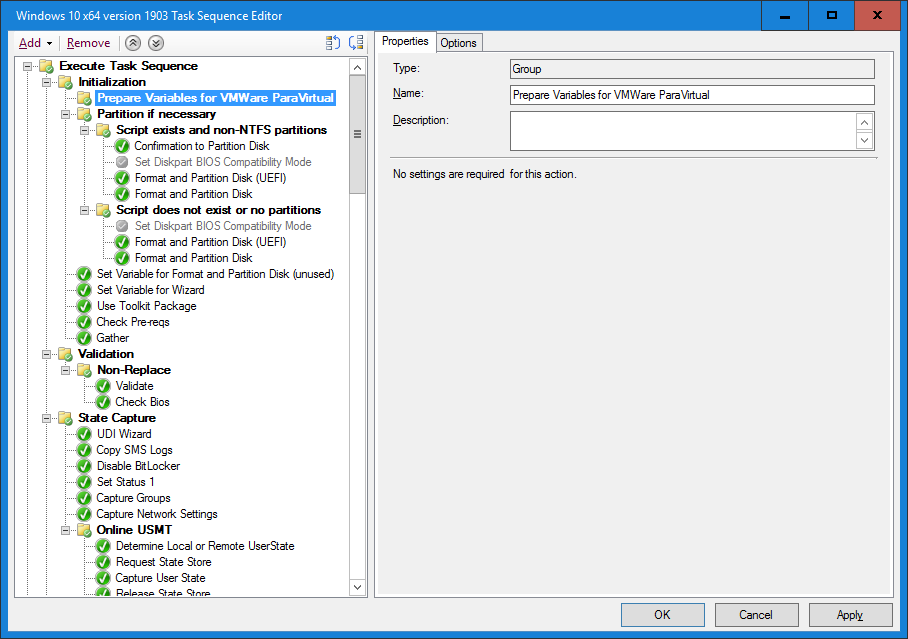
Task: Select Set Variable for Format and Partition Disk (unused)
Action: click(x=215, y=274)
